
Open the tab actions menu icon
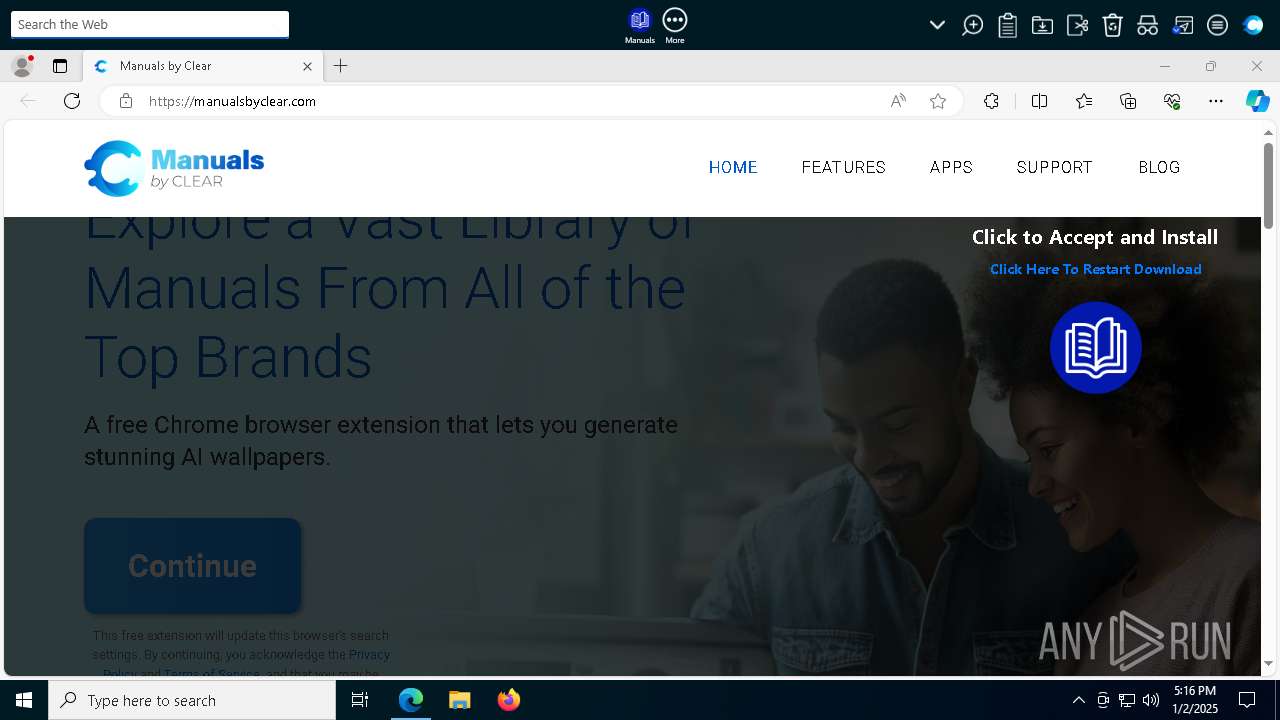pos(60,66)
